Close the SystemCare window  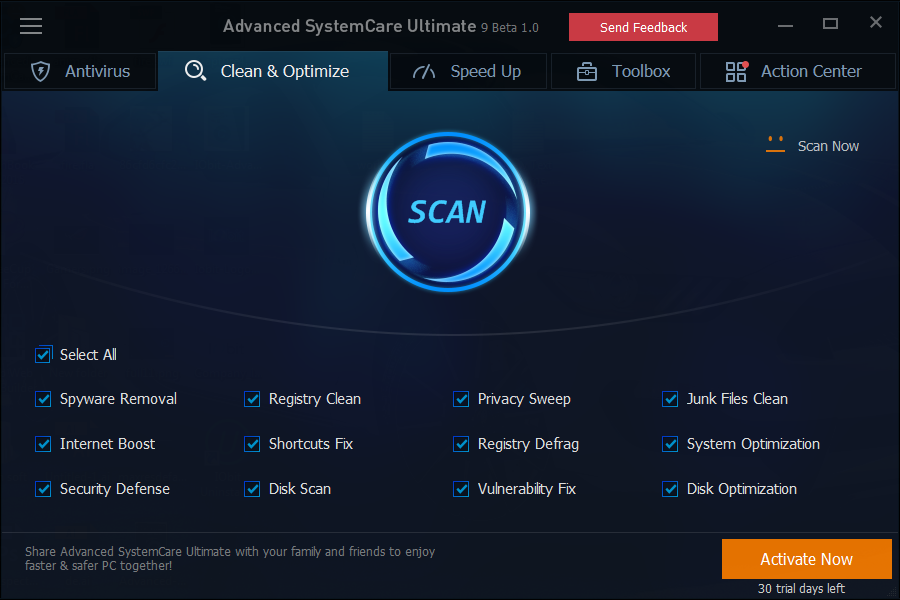click(x=875, y=22)
